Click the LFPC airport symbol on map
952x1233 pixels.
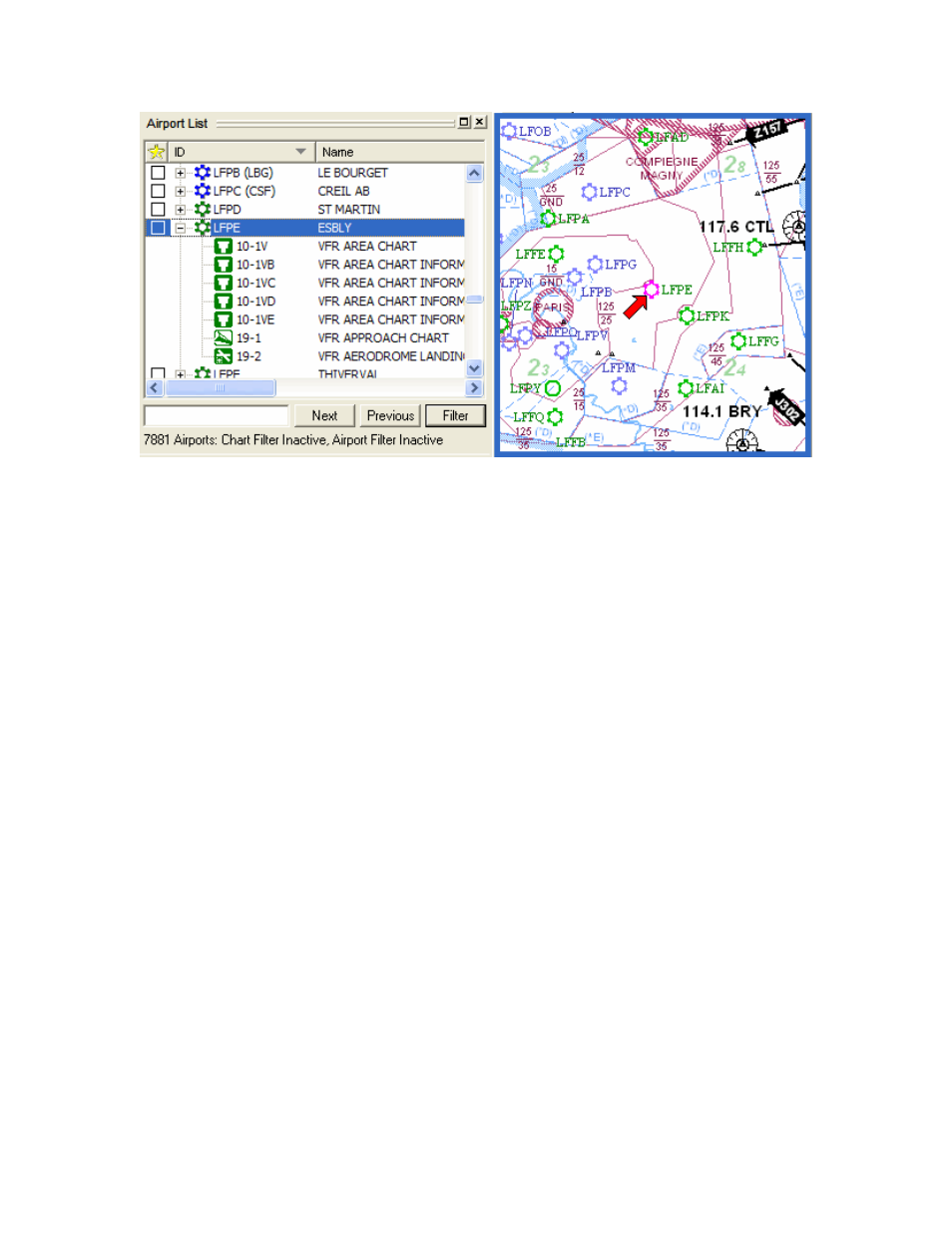tap(590, 192)
